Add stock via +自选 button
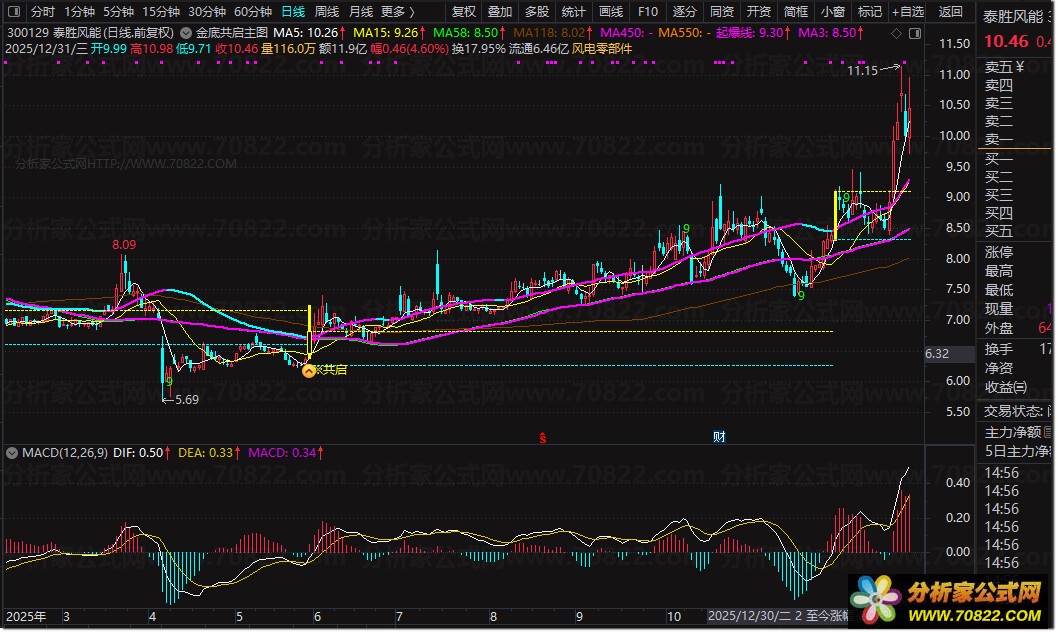 [x=906, y=12]
